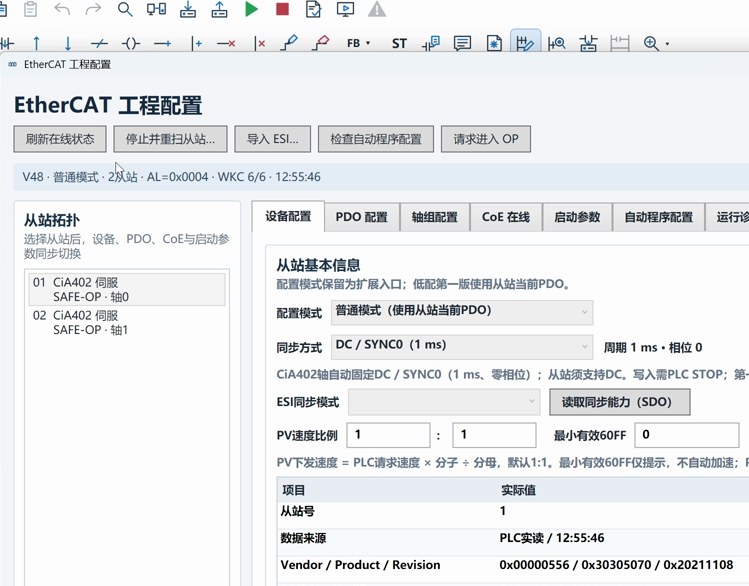The width and height of the screenshot is (749, 586).
Task: Open the ESI同步模式 dropdown
Action: tap(444, 402)
